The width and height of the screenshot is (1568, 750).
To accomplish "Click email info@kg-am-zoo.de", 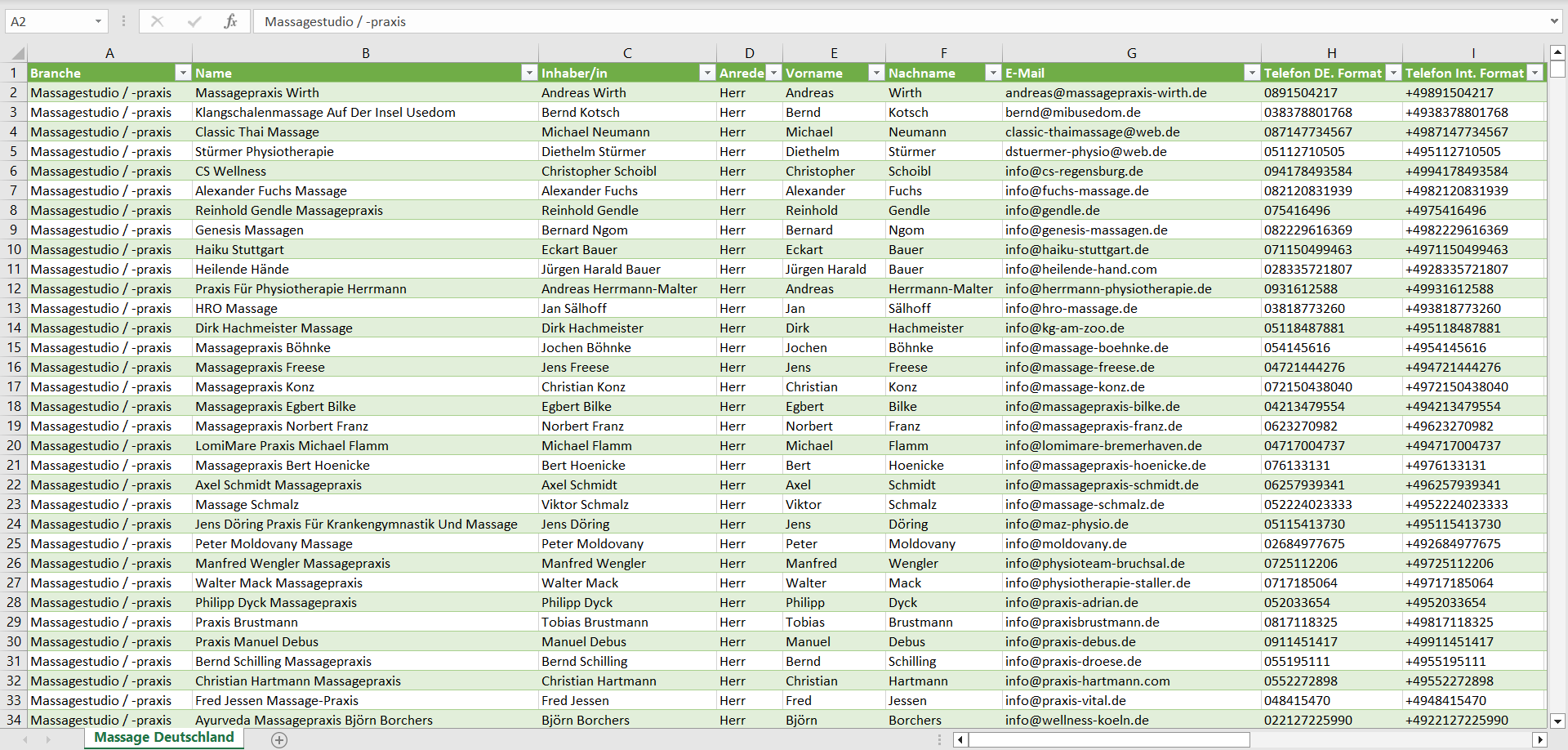I will coord(1131,328).
